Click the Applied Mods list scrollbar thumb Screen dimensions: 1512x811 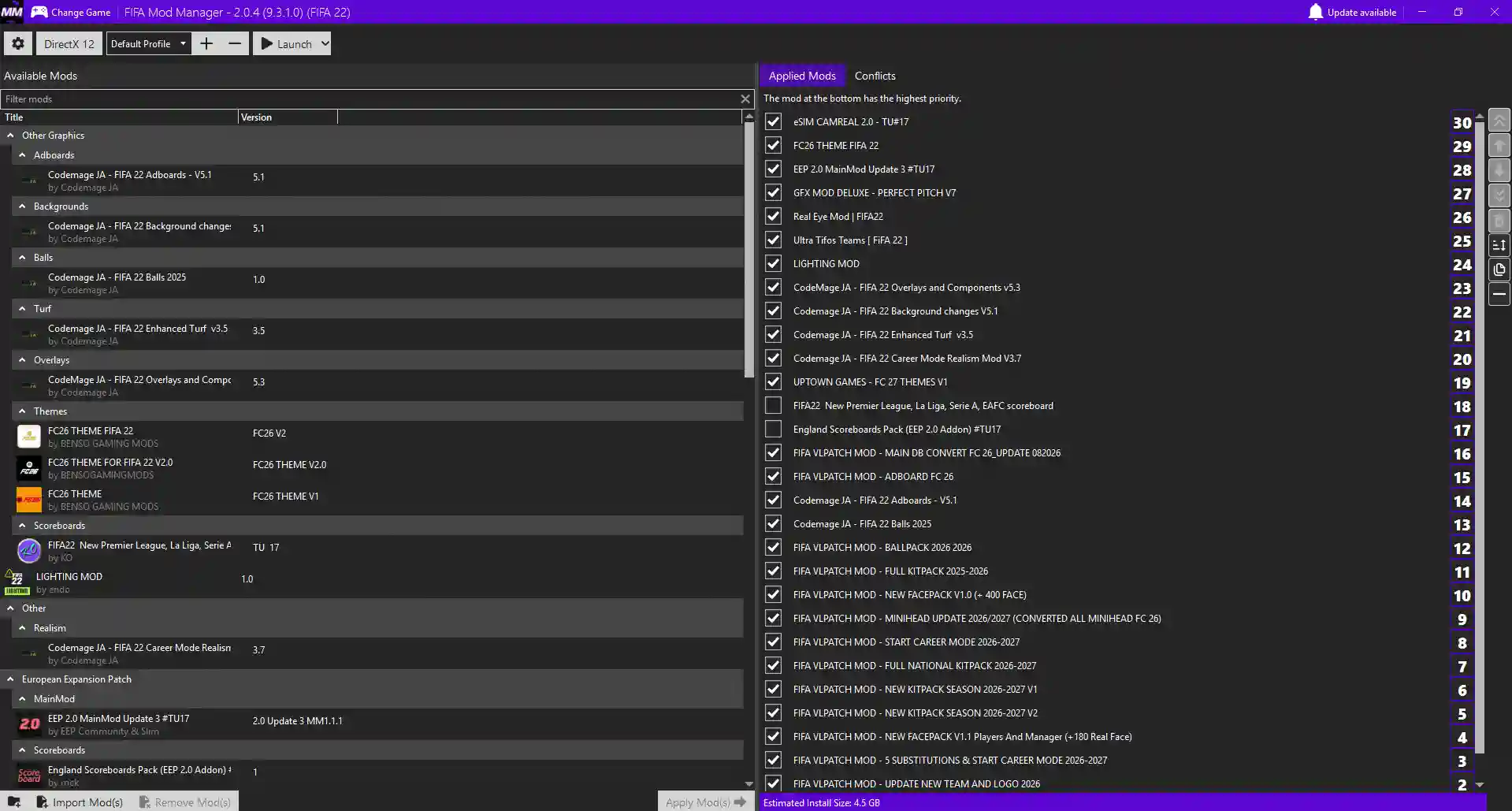pyautogui.click(x=1480, y=436)
